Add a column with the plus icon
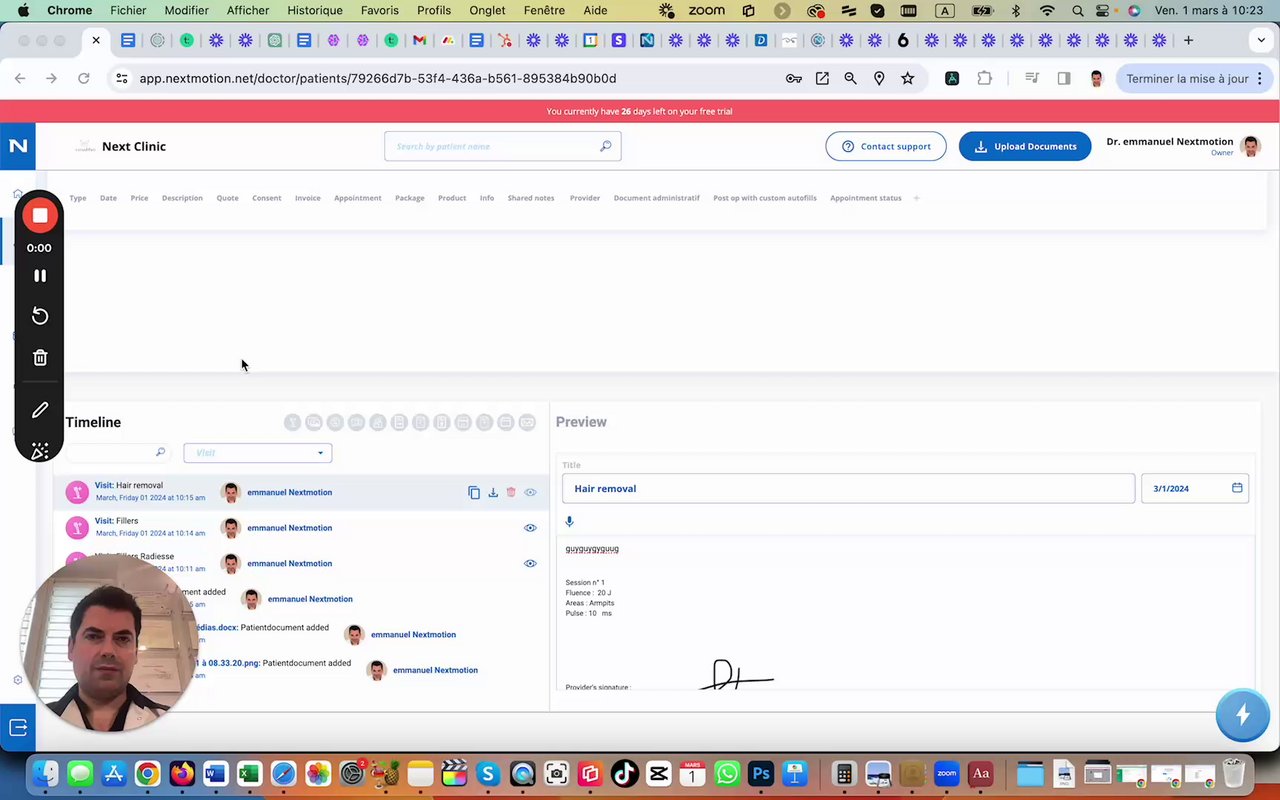 pyautogui.click(x=916, y=198)
